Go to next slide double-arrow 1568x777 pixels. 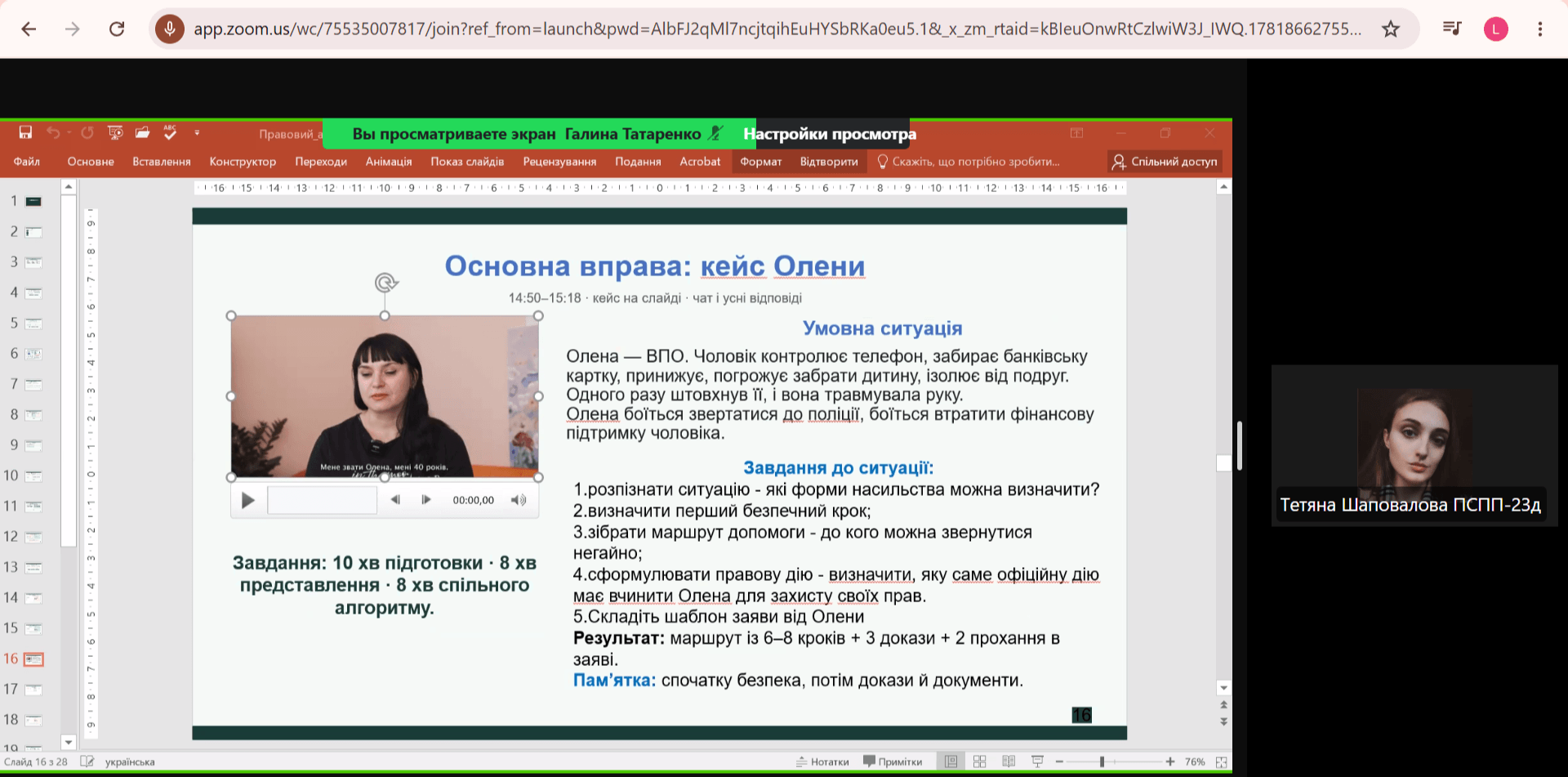coord(1223,721)
